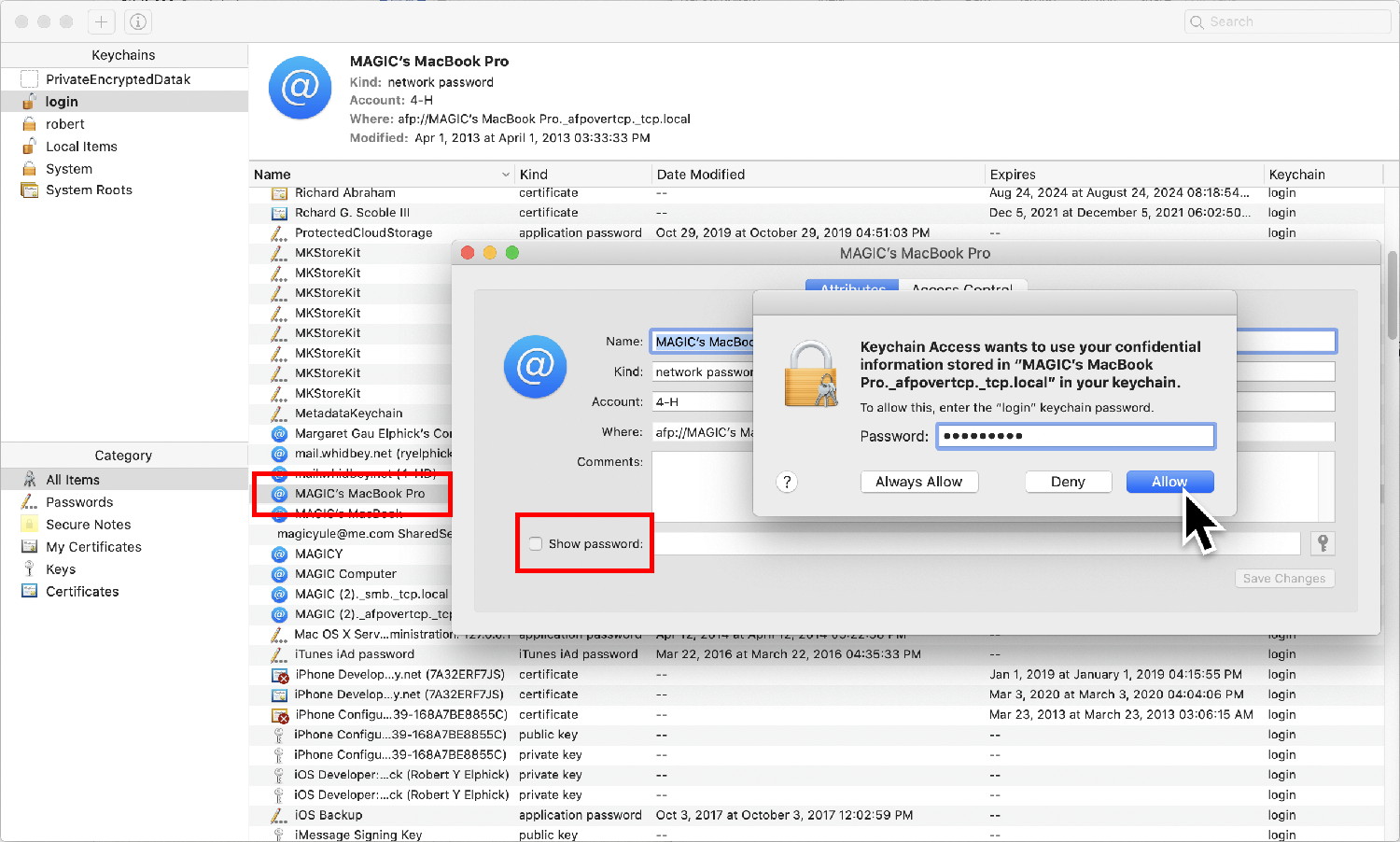Viewport: 1400px width, 842px height.
Task: Select iPhone Develop... certificate expiring Mar 3, 2020
Action: pos(817,695)
